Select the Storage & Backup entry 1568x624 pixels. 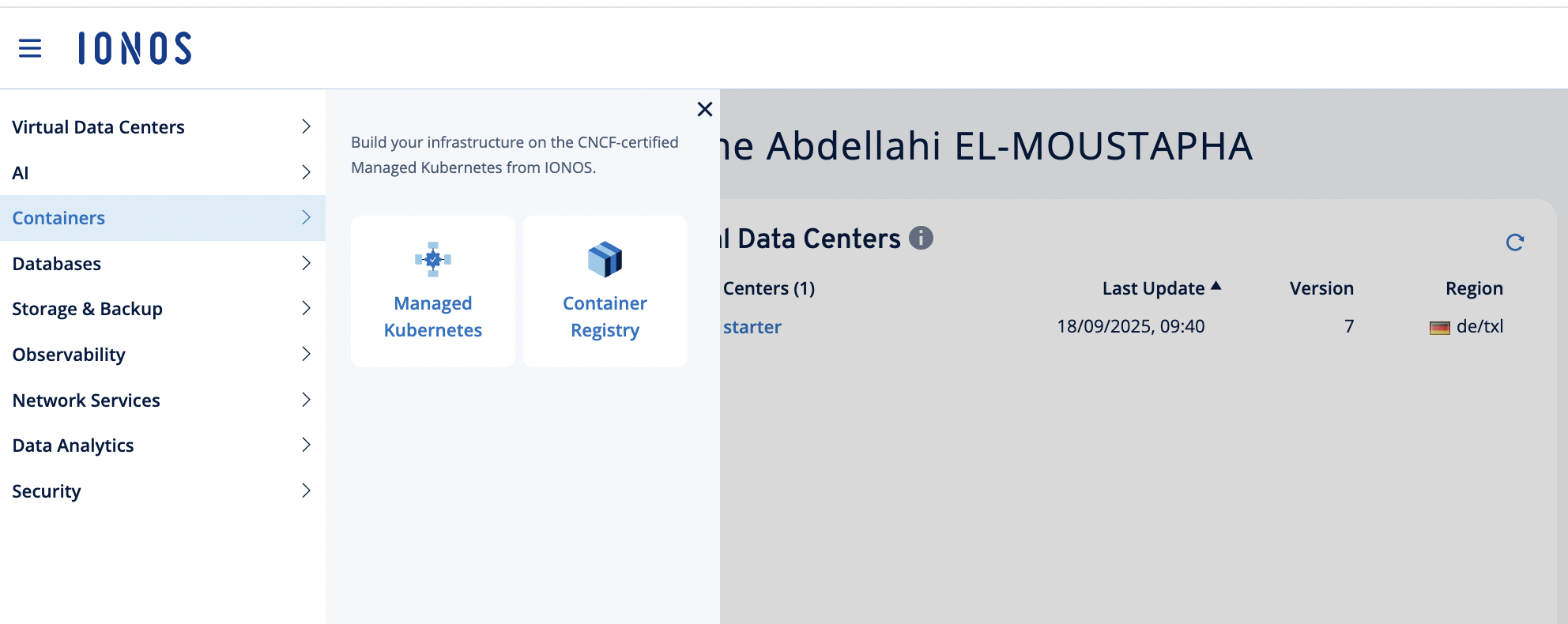[87, 309]
